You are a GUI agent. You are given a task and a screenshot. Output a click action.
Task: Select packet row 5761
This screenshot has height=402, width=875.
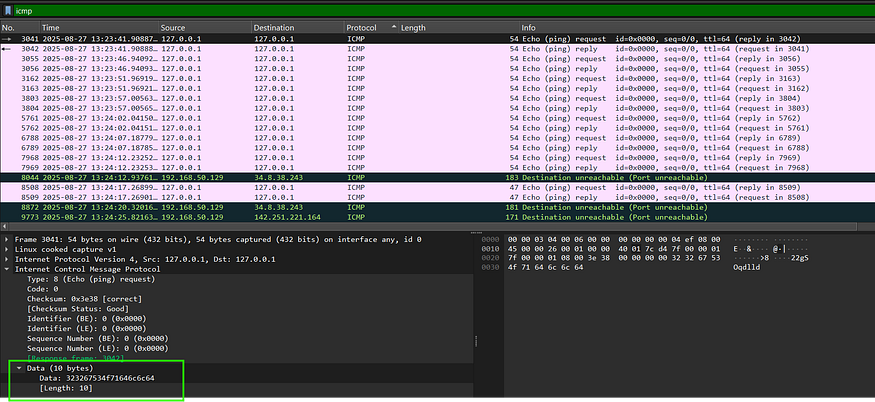click(x=438, y=118)
